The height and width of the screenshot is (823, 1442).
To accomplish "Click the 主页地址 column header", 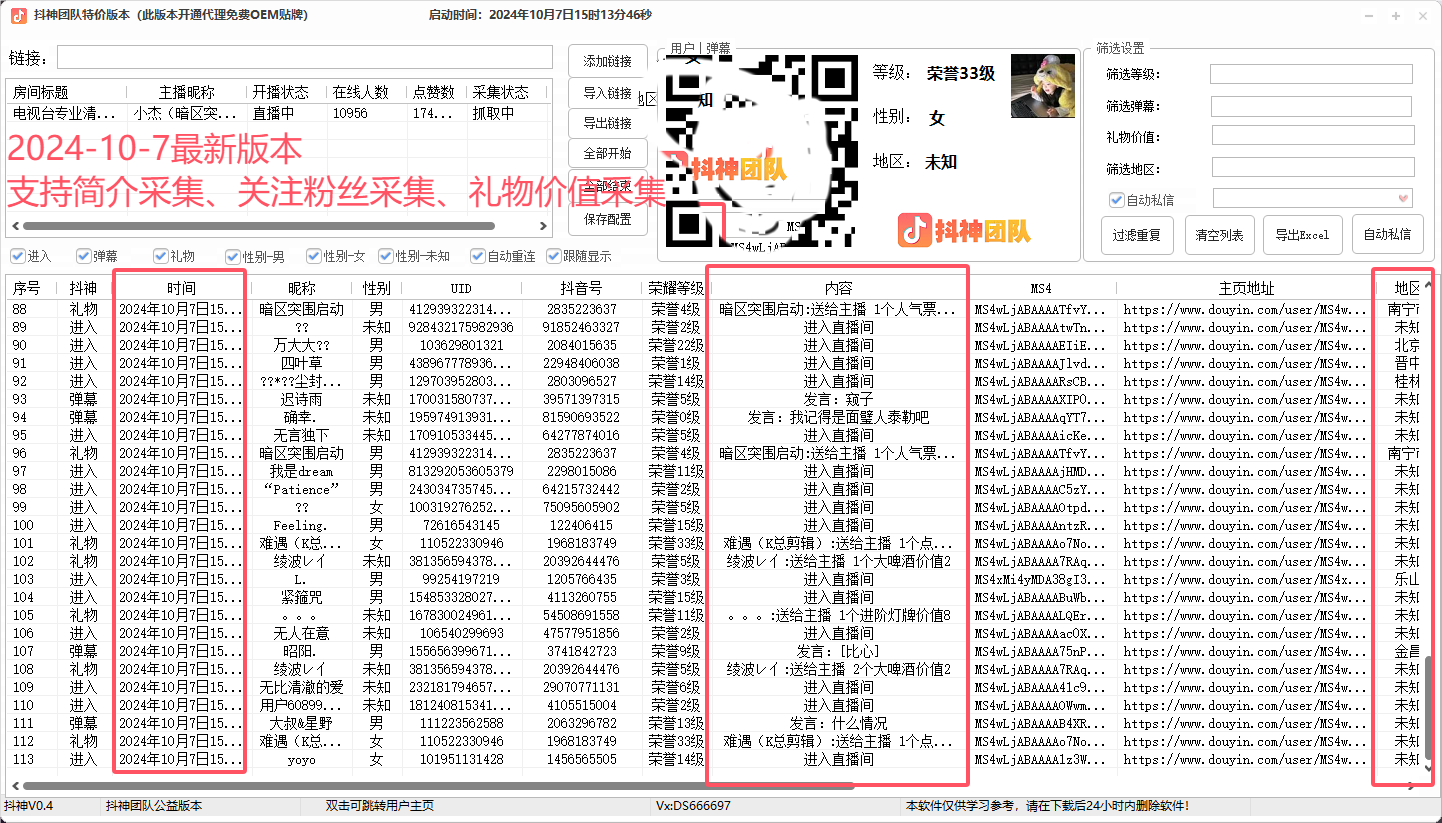I will (x=1246, y=288).
